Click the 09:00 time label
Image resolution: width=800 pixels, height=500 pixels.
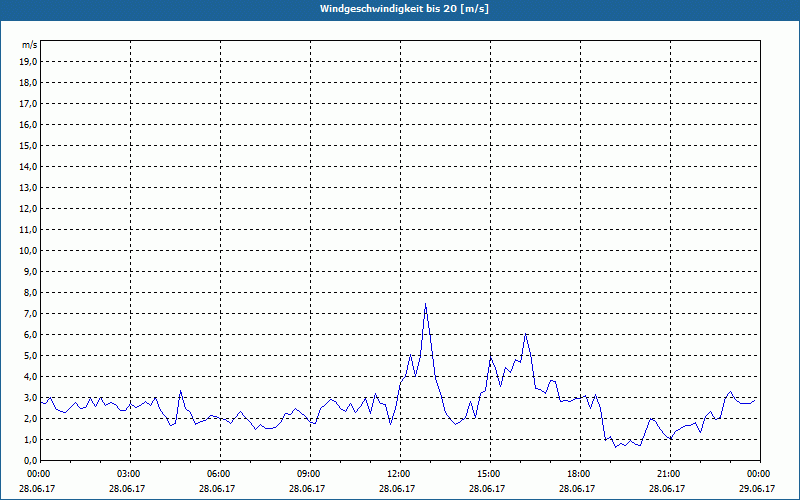310,474
